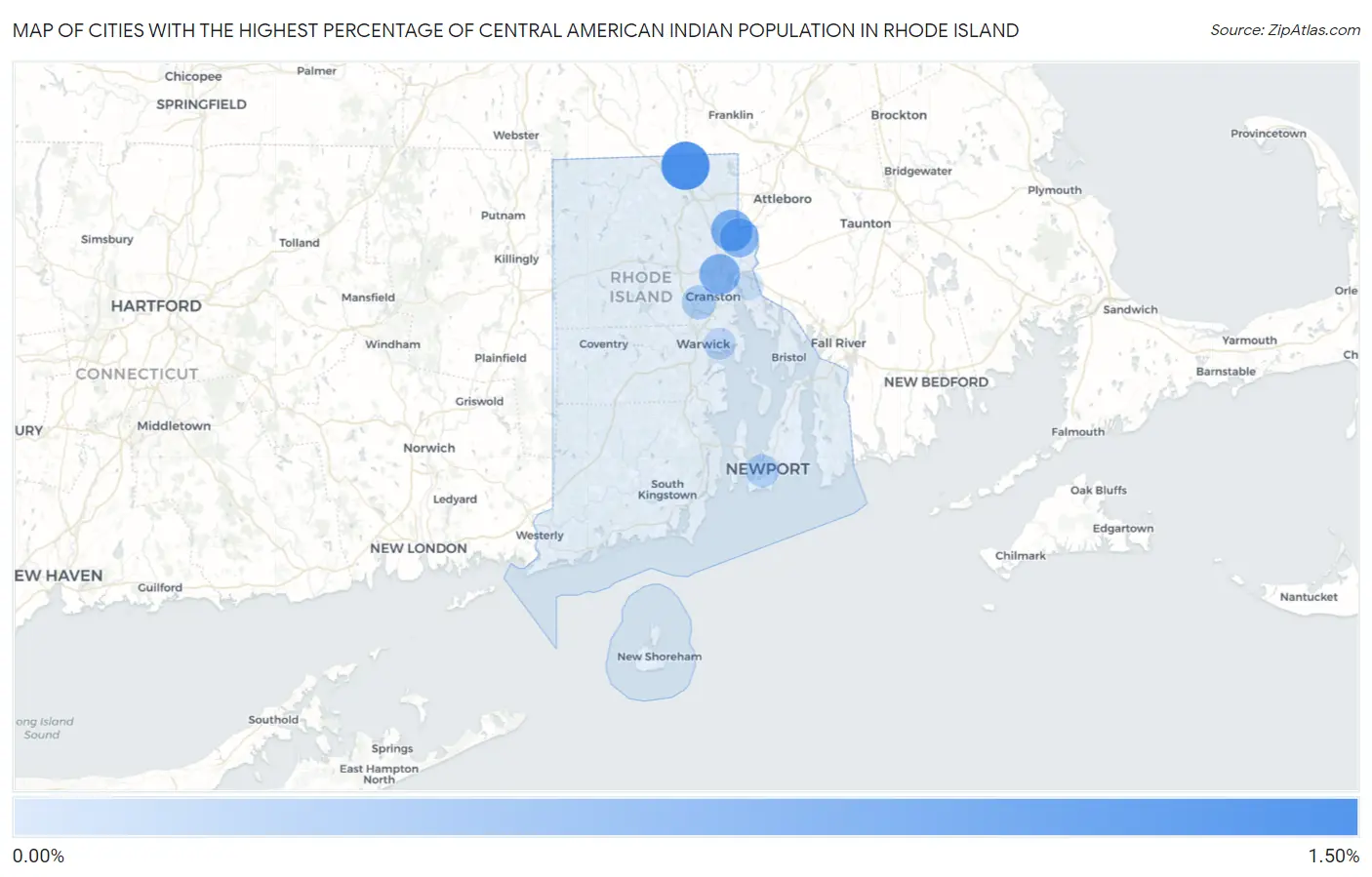
Task: Click the 'Bridgewater' map label
Action: point(918,172)
